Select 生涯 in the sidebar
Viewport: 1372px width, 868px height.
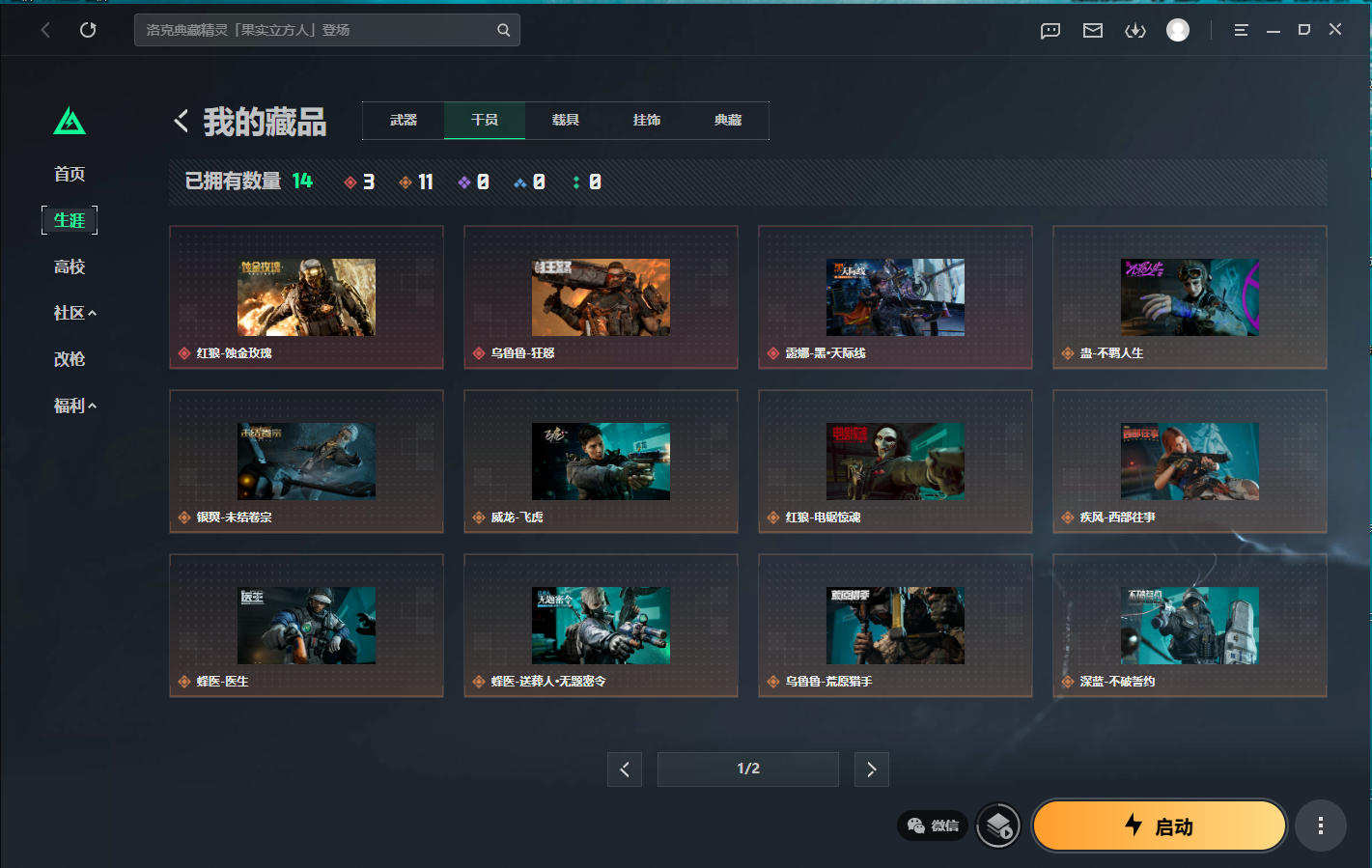pyautogui.click(x=70, y=220)
